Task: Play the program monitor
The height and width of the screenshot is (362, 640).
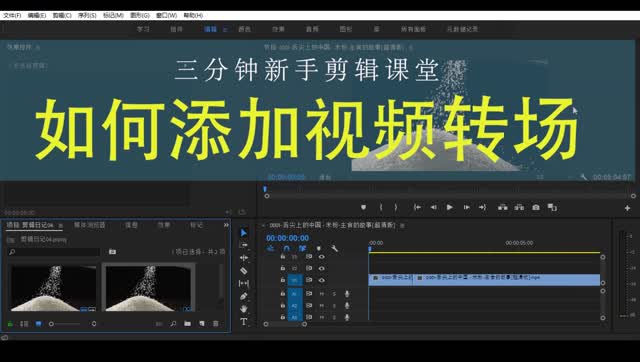Action: (450, 207)
